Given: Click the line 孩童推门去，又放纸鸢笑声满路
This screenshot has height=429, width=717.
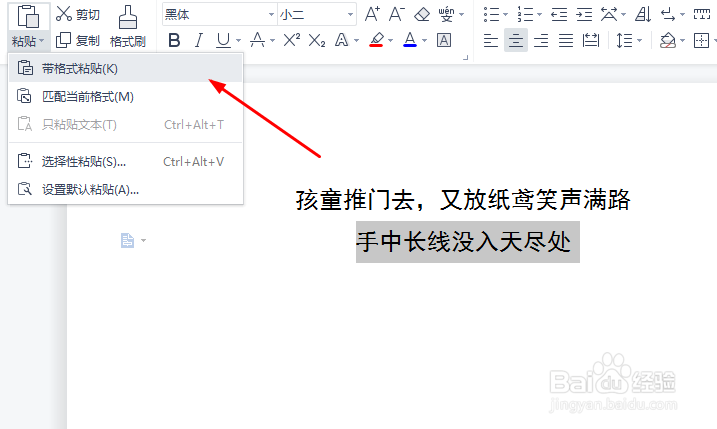Looking at the screenshot, I should [x=463, y=200].
